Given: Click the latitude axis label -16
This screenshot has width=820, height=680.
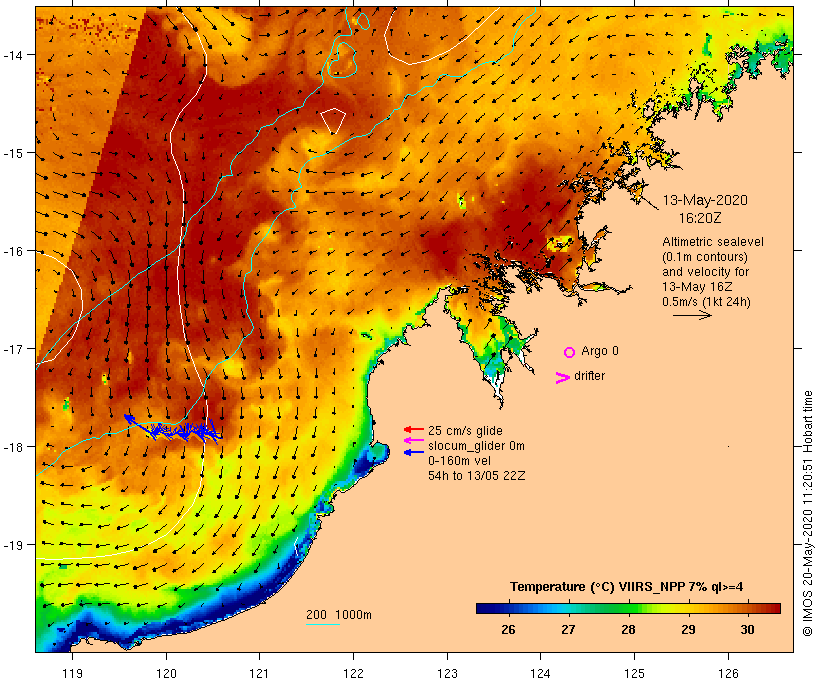Looking at the screenshot, I should pos(12,251).
